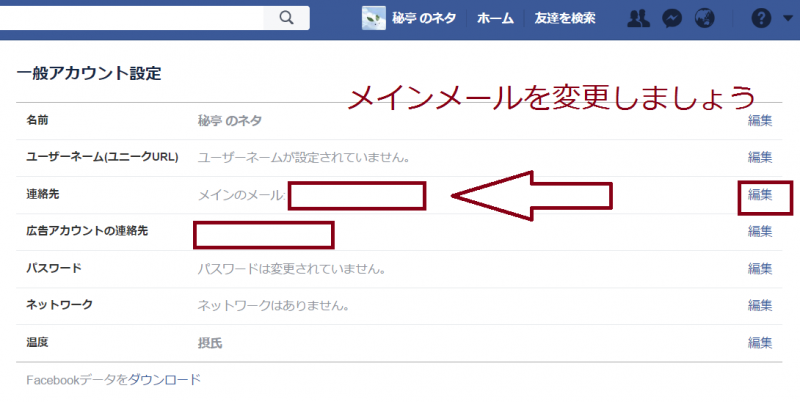Screen dimensions: 800x402
Task: Open the Messenger messages icon
Action: tap(674, 18)
